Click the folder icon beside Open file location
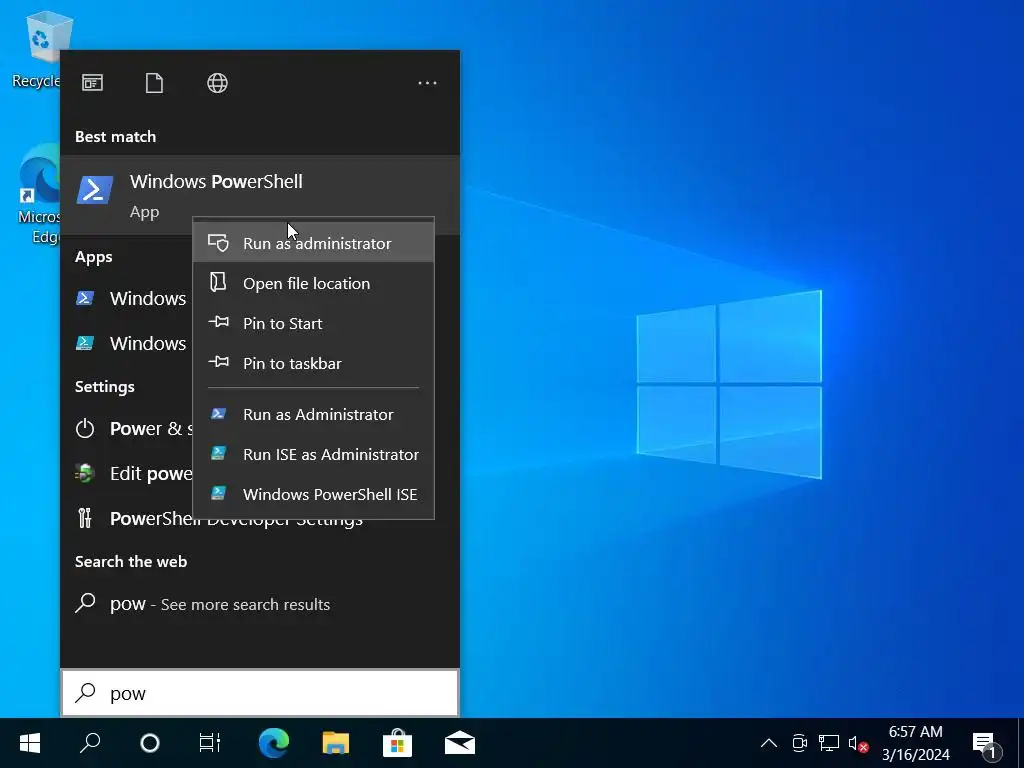This screenshot has height=768, width=1024. pyautogui.click(x=218, y=282)
